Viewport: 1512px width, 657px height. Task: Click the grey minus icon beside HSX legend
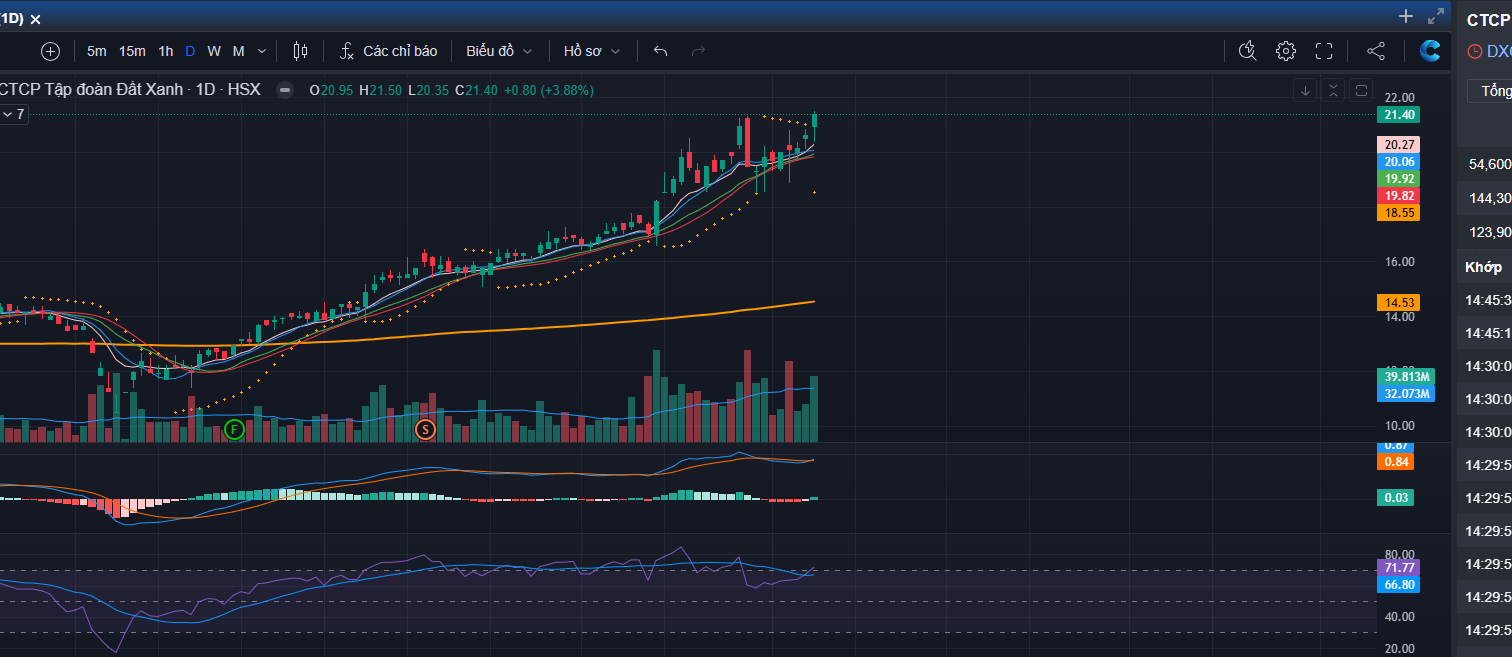285,90
